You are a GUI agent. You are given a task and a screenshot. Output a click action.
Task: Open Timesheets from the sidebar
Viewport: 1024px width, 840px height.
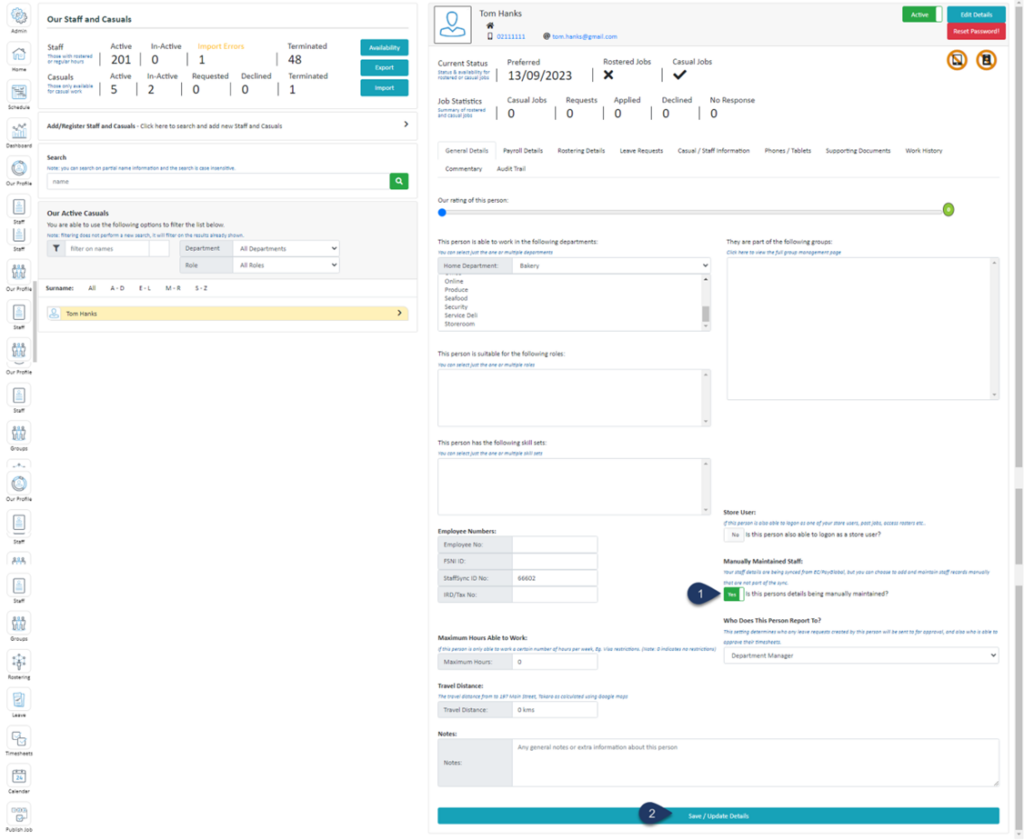click(x=19, y=741)
